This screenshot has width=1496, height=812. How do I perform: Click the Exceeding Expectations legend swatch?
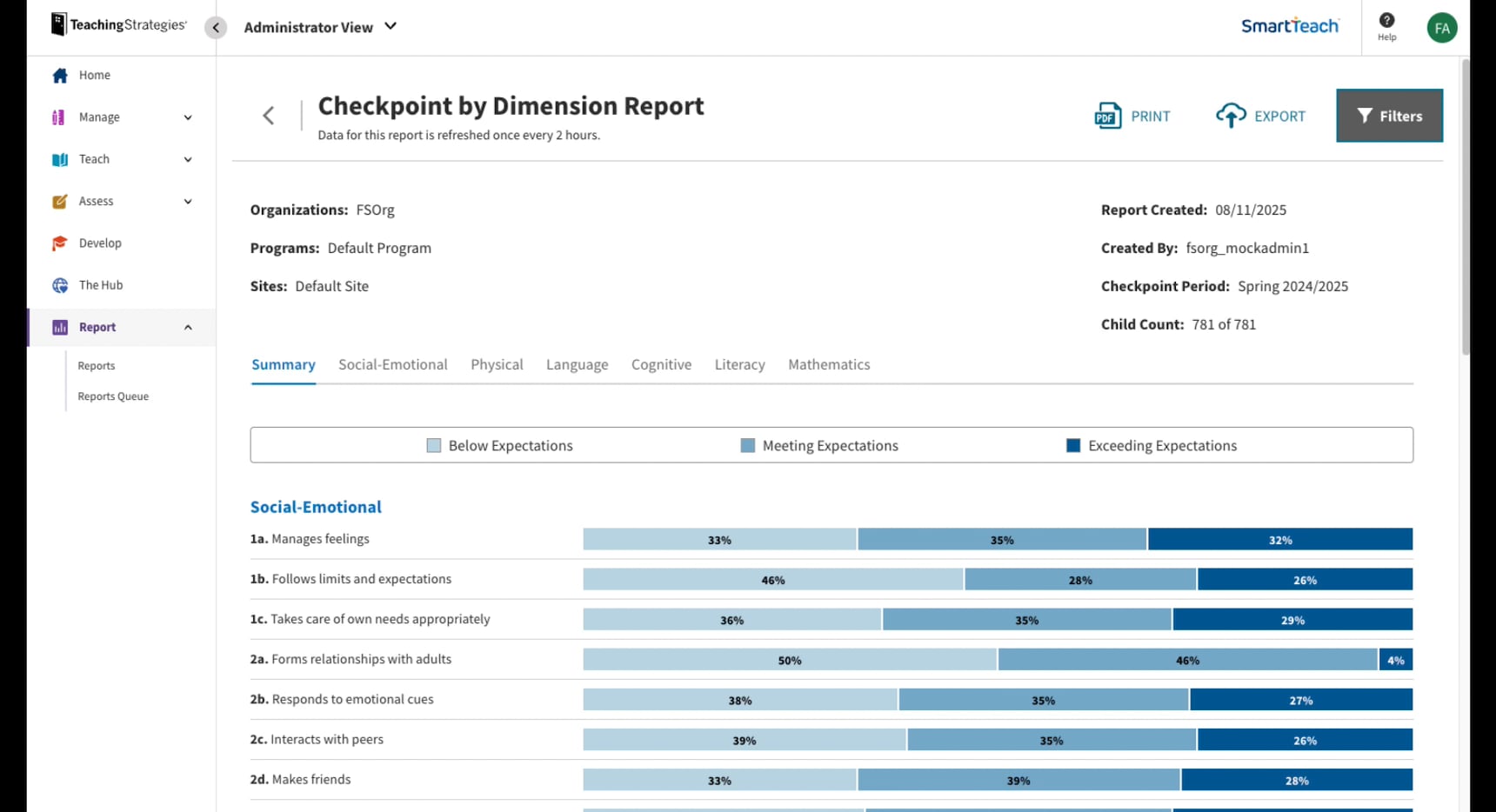click(x=1073, y=446)
